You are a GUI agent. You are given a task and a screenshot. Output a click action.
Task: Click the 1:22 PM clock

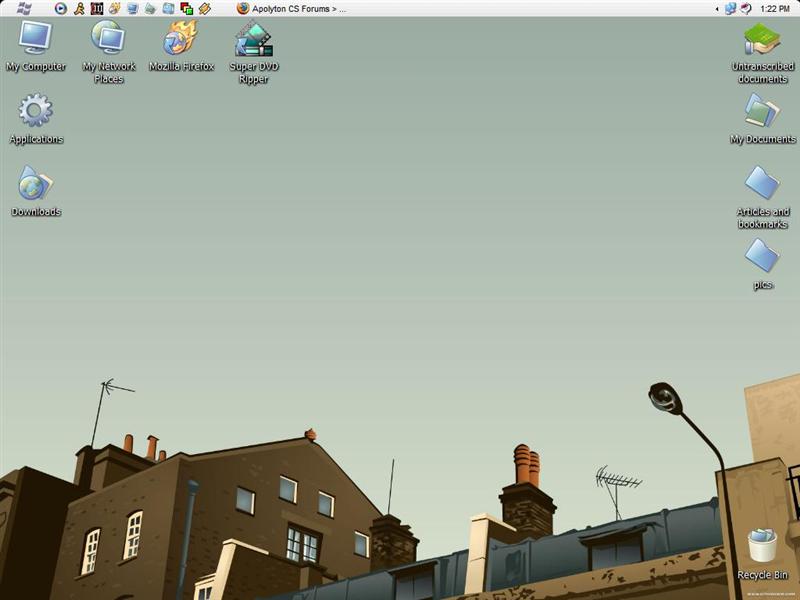coord(775,8)
